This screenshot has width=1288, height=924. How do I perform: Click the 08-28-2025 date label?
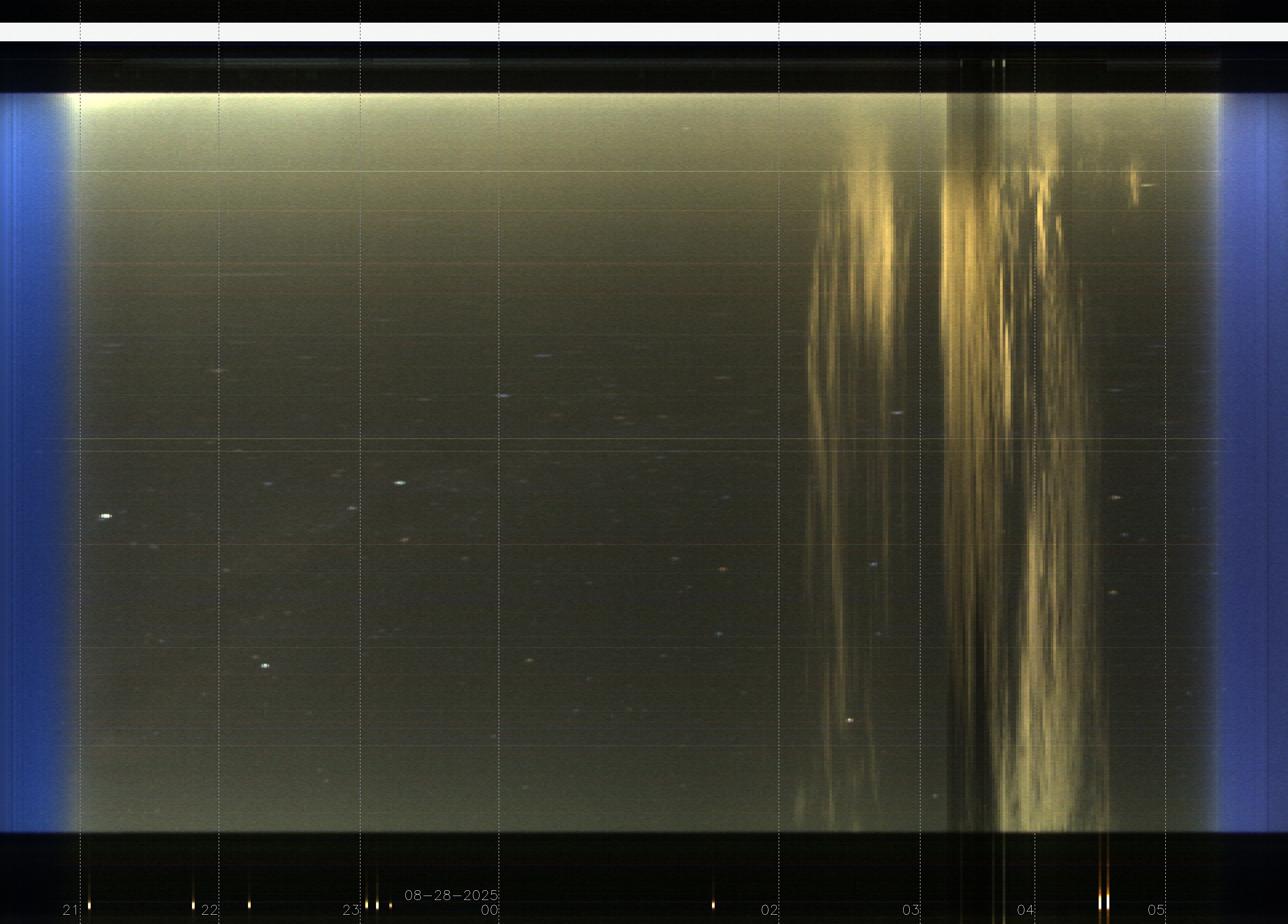tap(451, 896)
